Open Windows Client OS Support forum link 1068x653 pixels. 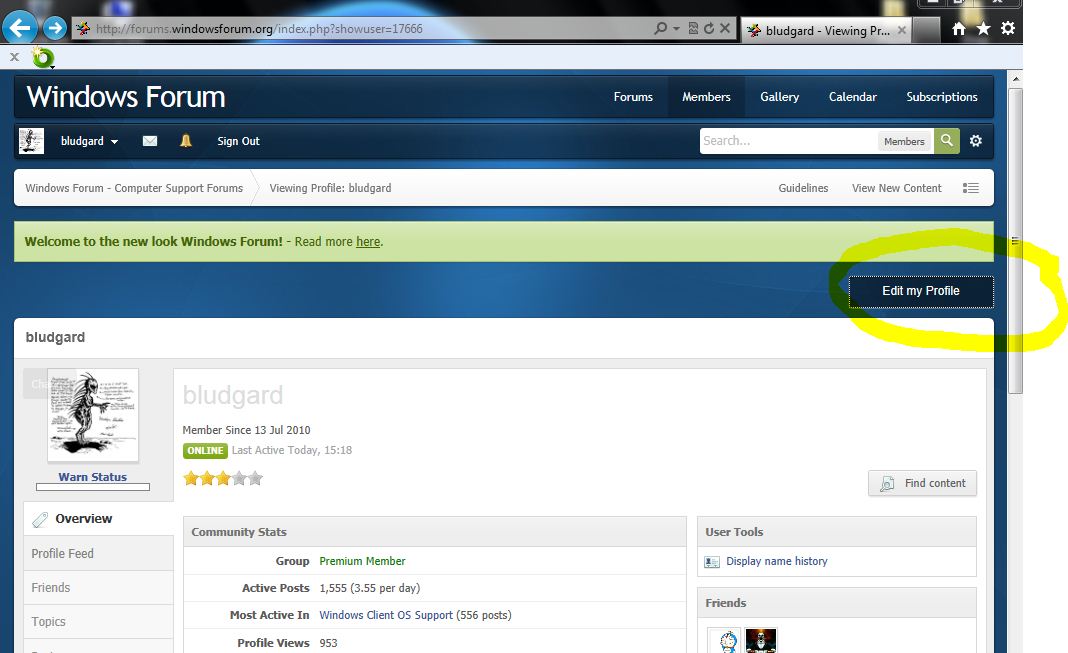click(386, 615)
